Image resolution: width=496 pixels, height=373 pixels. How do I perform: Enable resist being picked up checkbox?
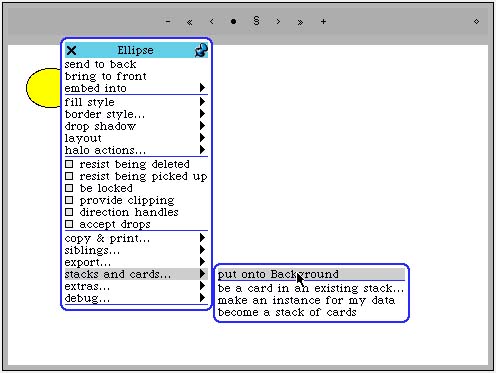(x=69, y=176)
